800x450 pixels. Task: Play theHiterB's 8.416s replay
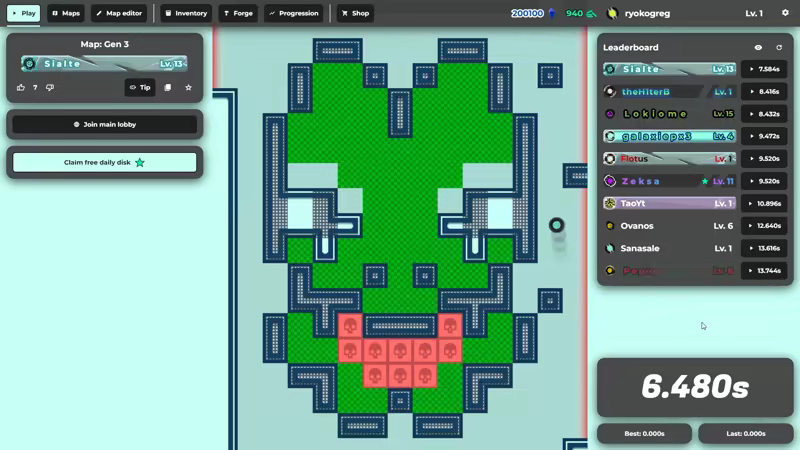764,91
